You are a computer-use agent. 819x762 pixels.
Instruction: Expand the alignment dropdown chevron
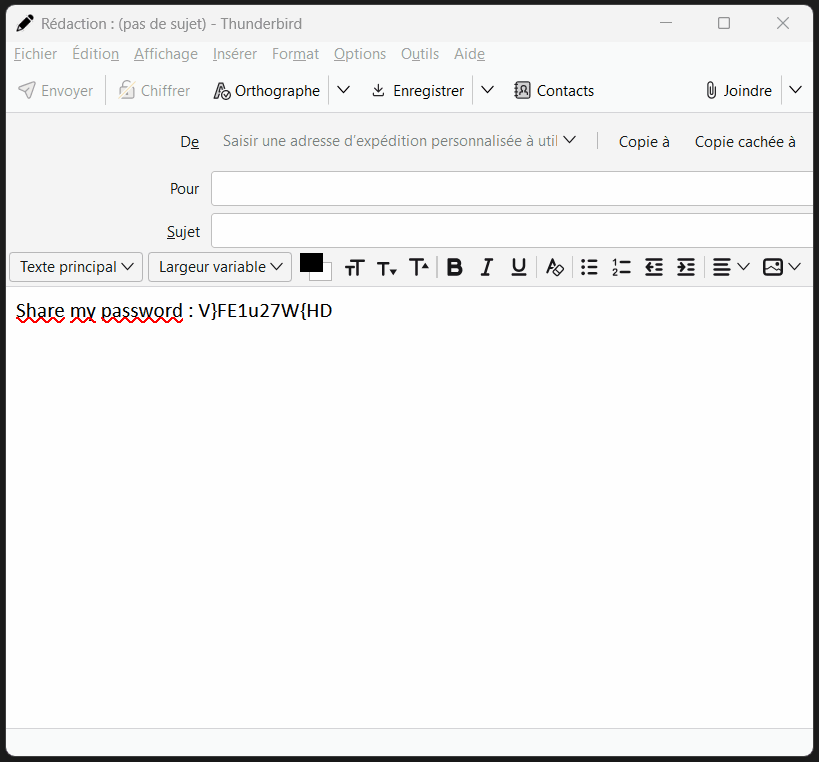(x=743, y=267)
